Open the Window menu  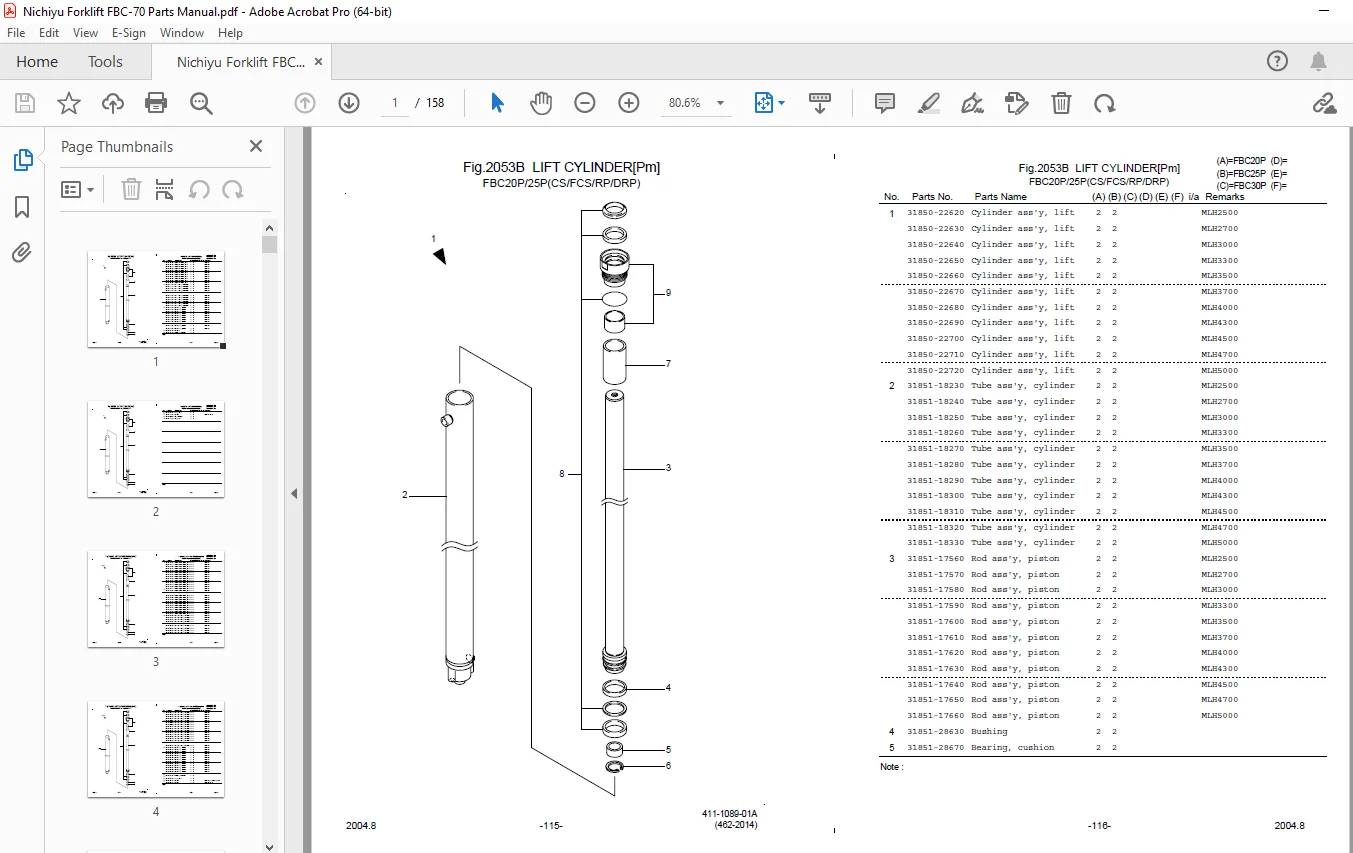point(182,33)
